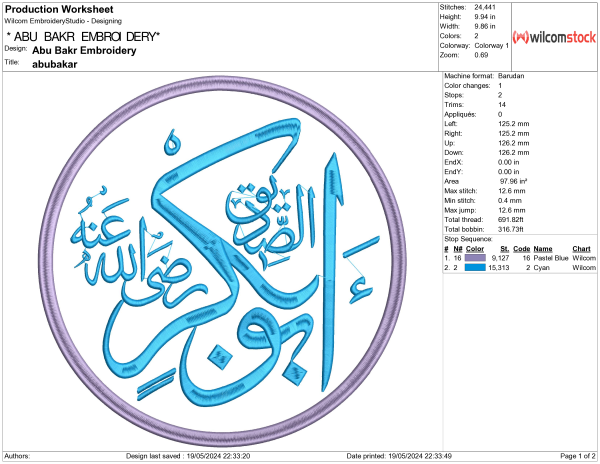This screenshot has width=600, height=464.
Task: Select total bobbin value '316.73ft'
Action: tap(510, 229)
